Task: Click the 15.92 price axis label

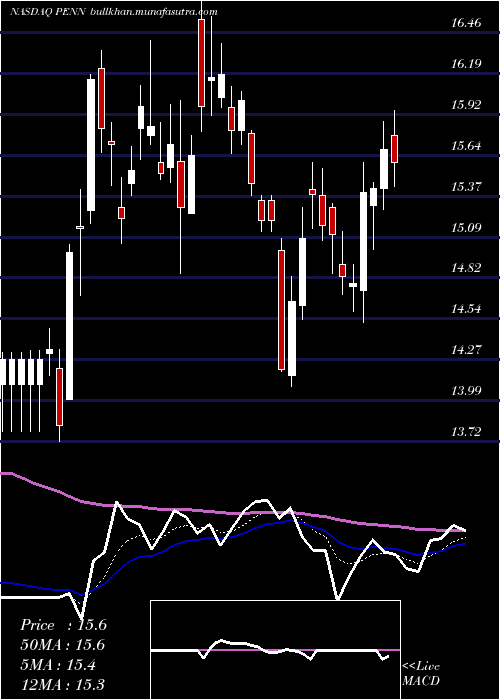Action: (466, 104)
